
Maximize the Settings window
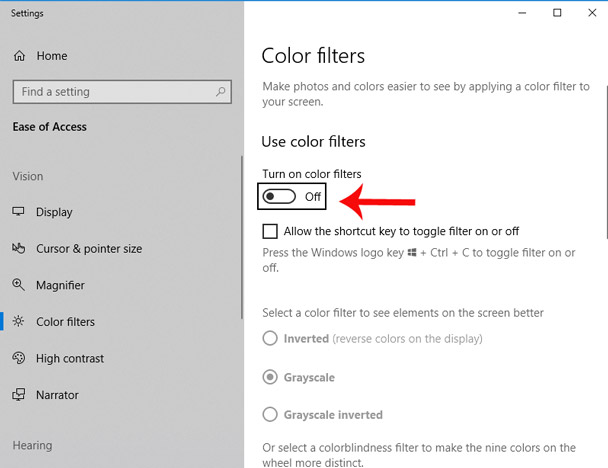(557, 13)
